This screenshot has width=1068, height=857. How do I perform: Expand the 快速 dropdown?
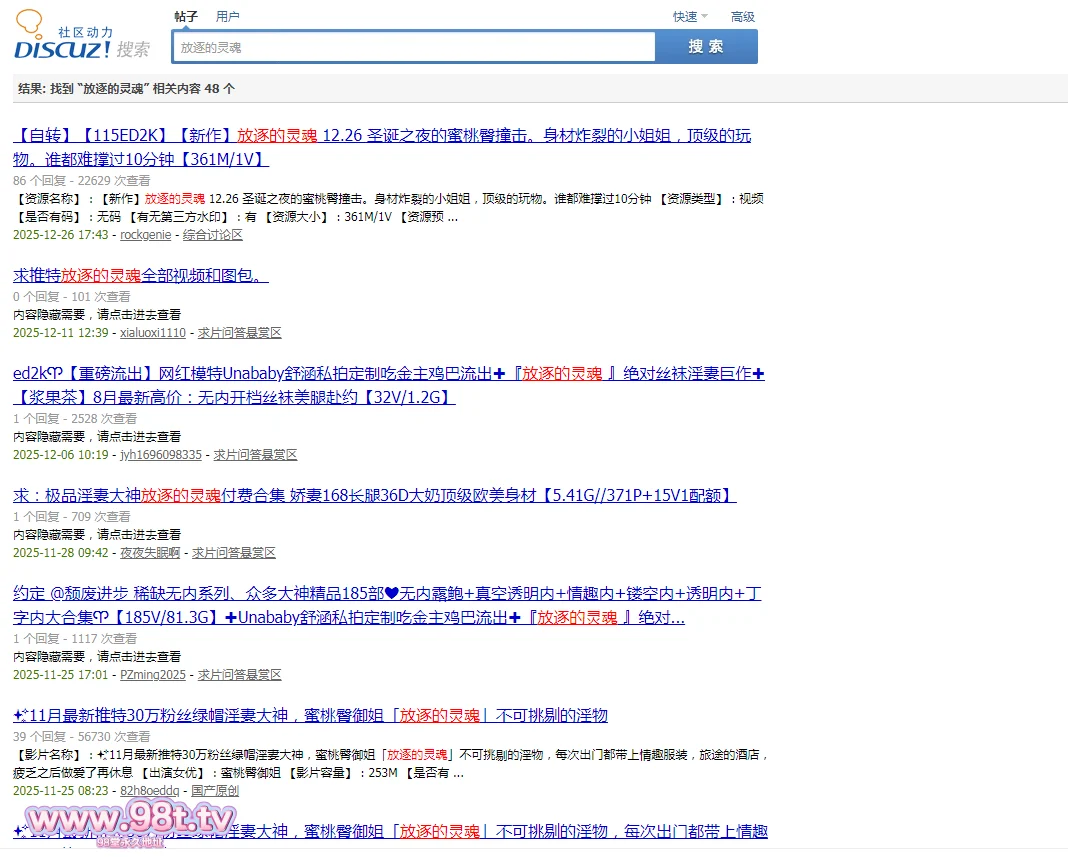[x=689, y=16]
